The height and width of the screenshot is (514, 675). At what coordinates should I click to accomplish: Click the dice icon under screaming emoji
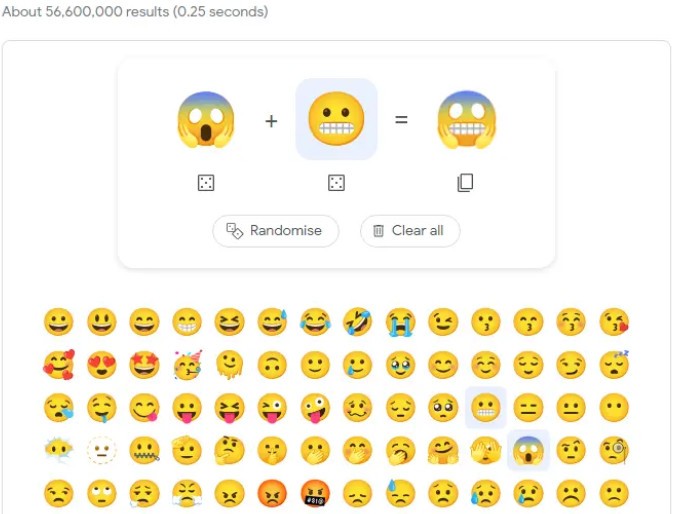(206, 183)
